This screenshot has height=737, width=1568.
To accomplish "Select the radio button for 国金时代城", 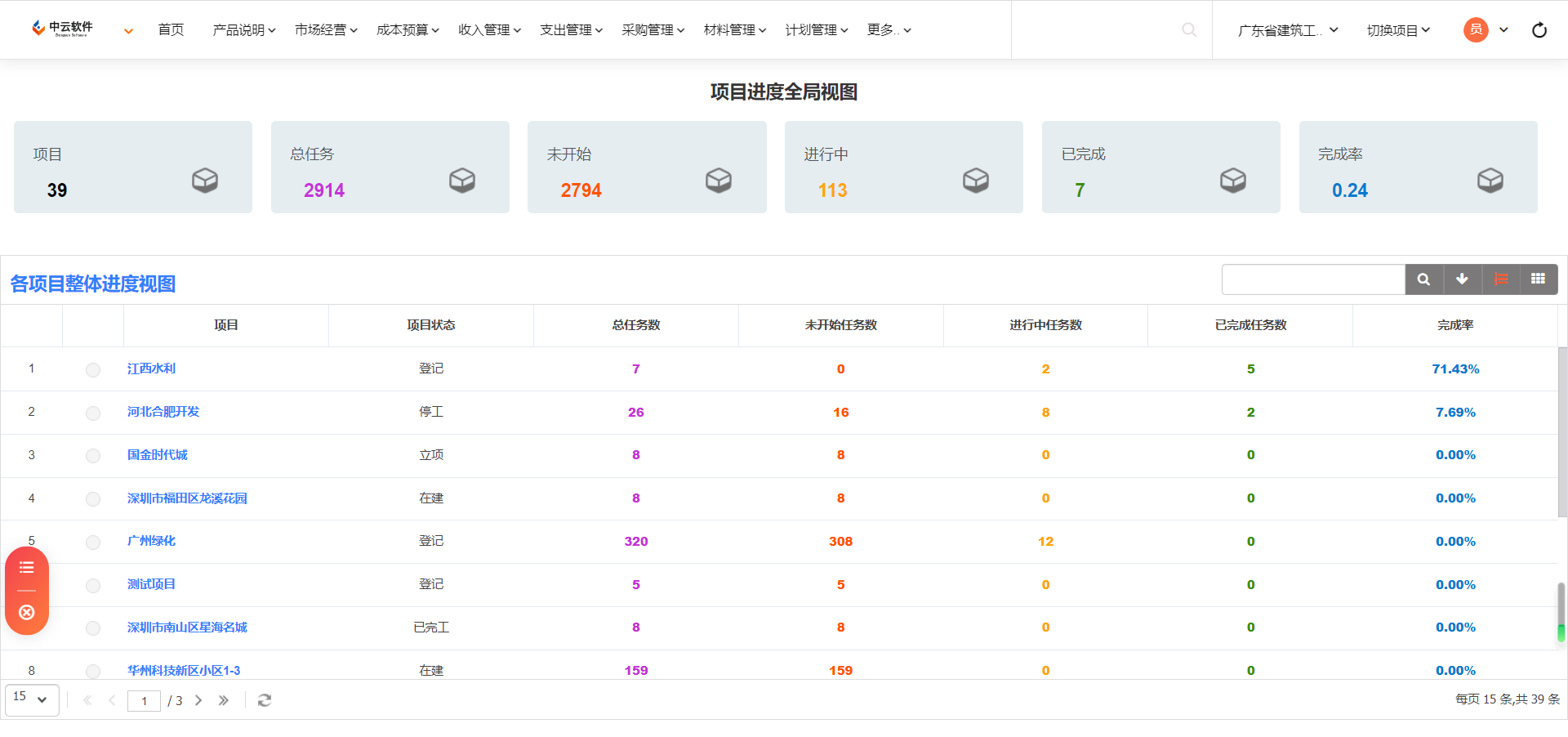I will click(93, 456).
